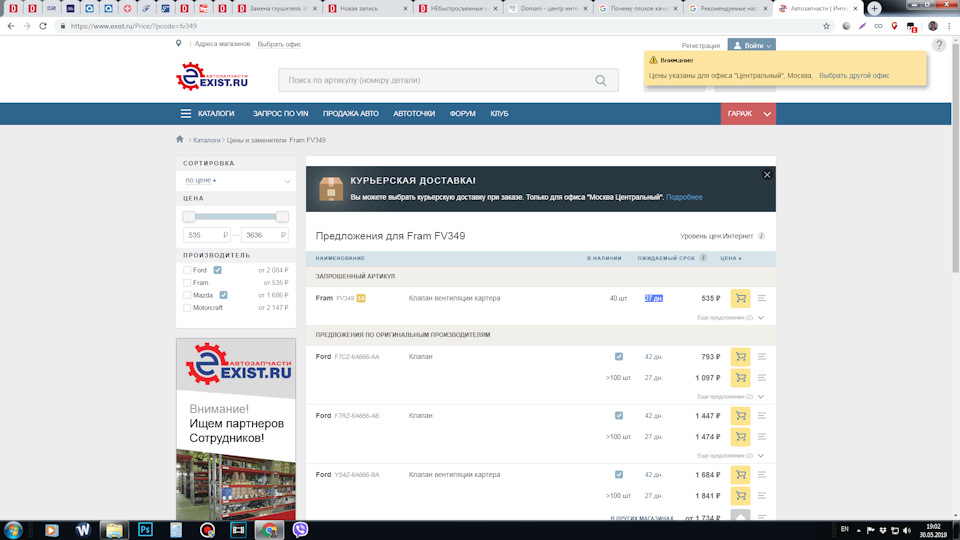Open Клуб menu item
This screenshot has width=960, height=540.
pyautogui.click(x=499, y=114)
